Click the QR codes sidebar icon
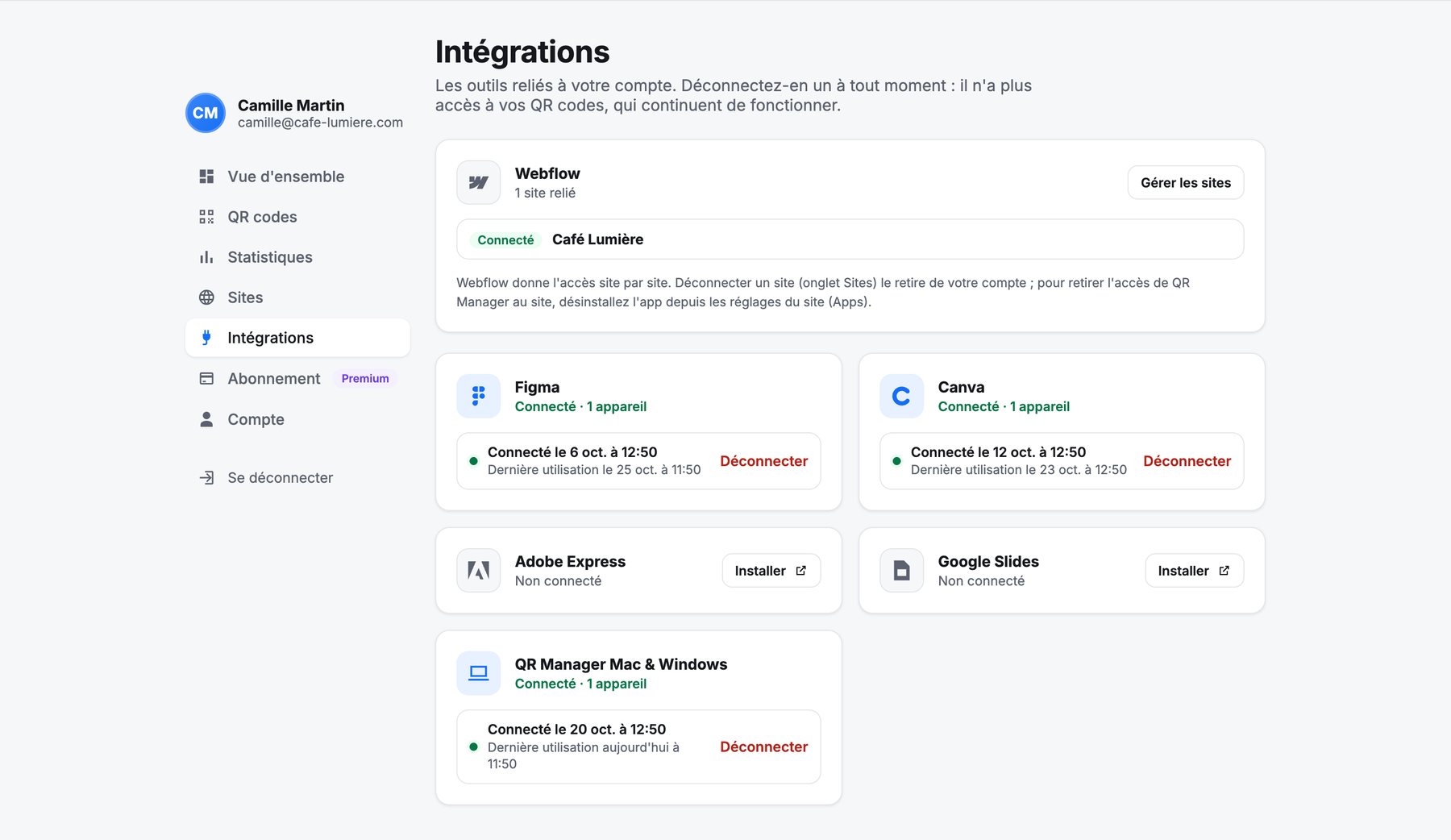The height and width of the screenshot is (840, 1451). pyautogui.click(x=206, y=217)
